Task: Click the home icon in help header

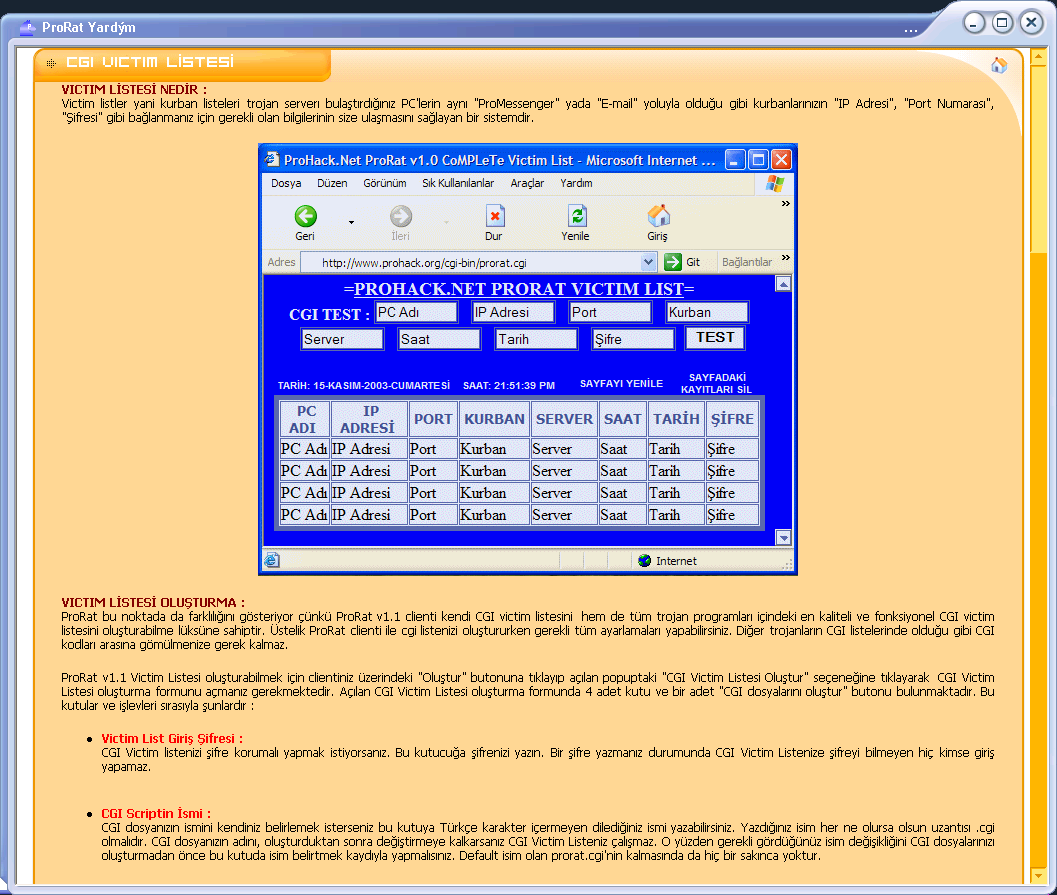Action: [x=998, y=65]
